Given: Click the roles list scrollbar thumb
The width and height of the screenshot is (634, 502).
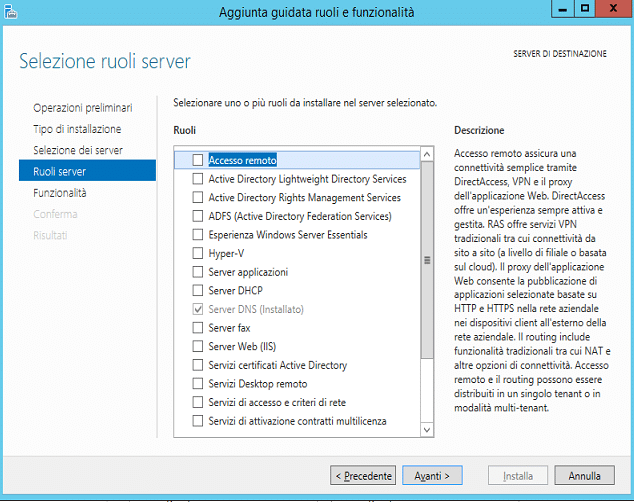Looking at the screenshot, I should coord(427,259).
